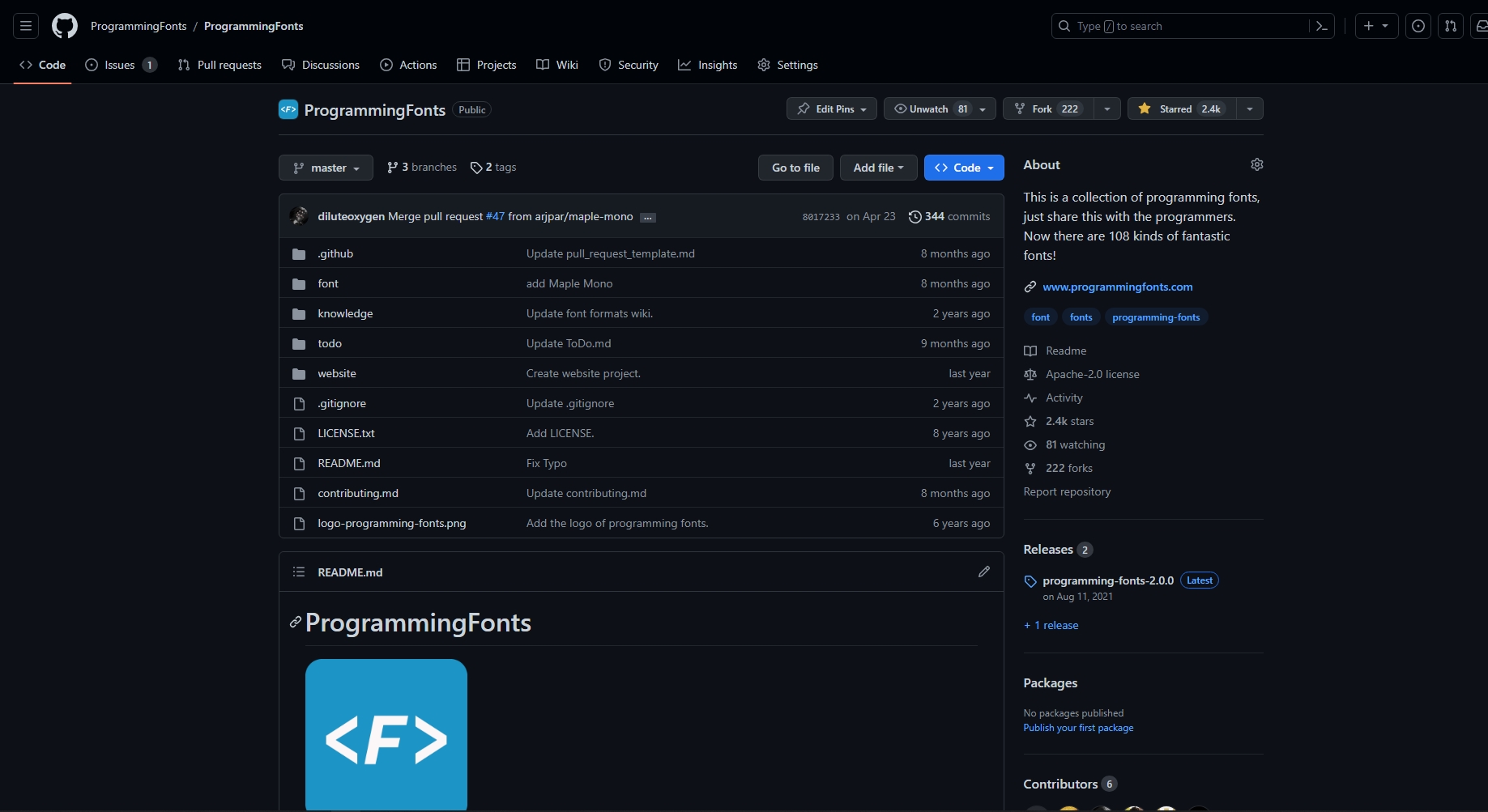
Task: Fork the repository
Action: [x=1048, y=108]
